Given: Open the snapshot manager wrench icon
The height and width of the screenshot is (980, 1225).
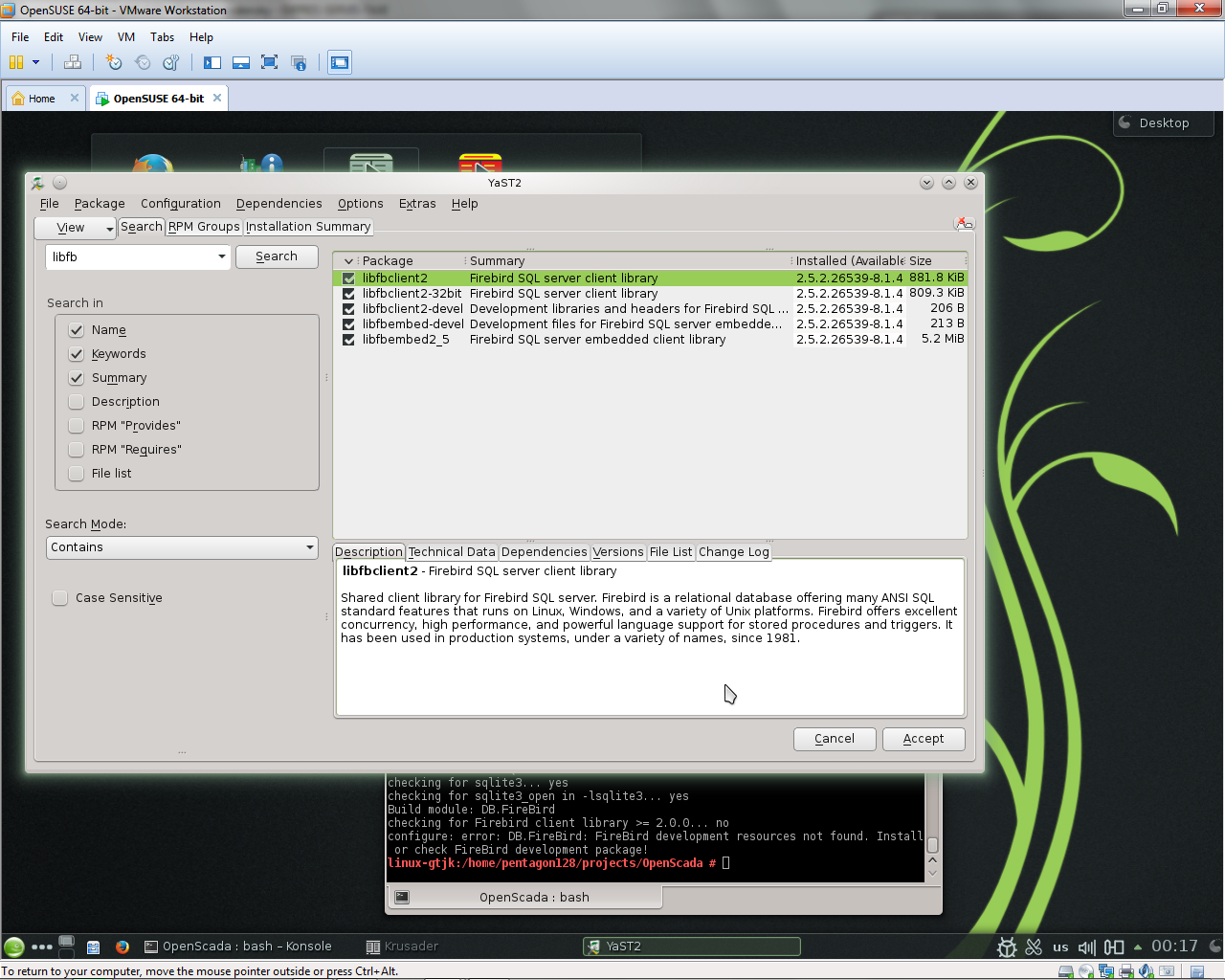Looking at the screenshot, I should click(170, 62).
